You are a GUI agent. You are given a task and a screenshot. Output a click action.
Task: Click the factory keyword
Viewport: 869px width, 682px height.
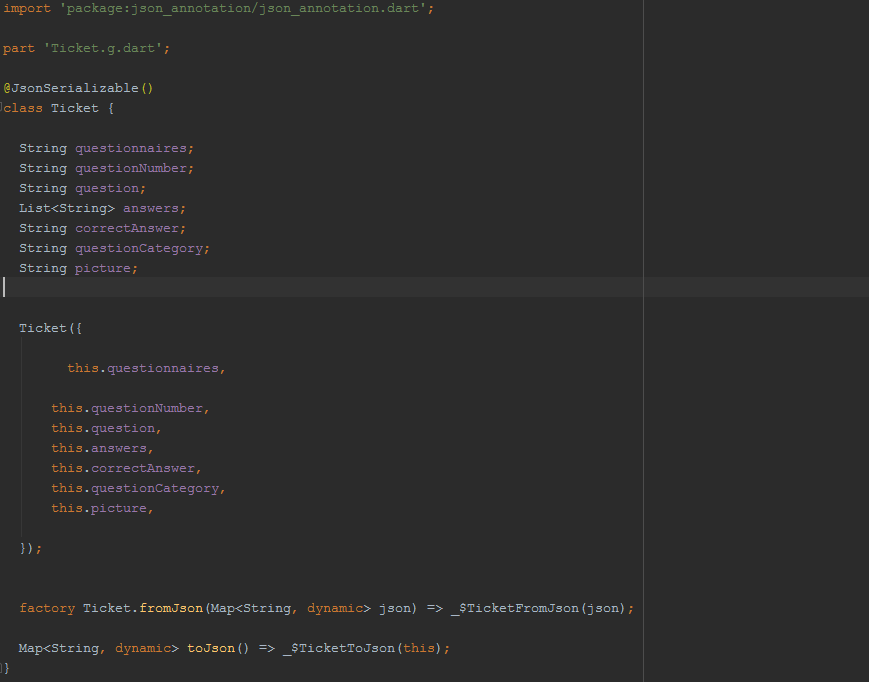pos(47,608)
